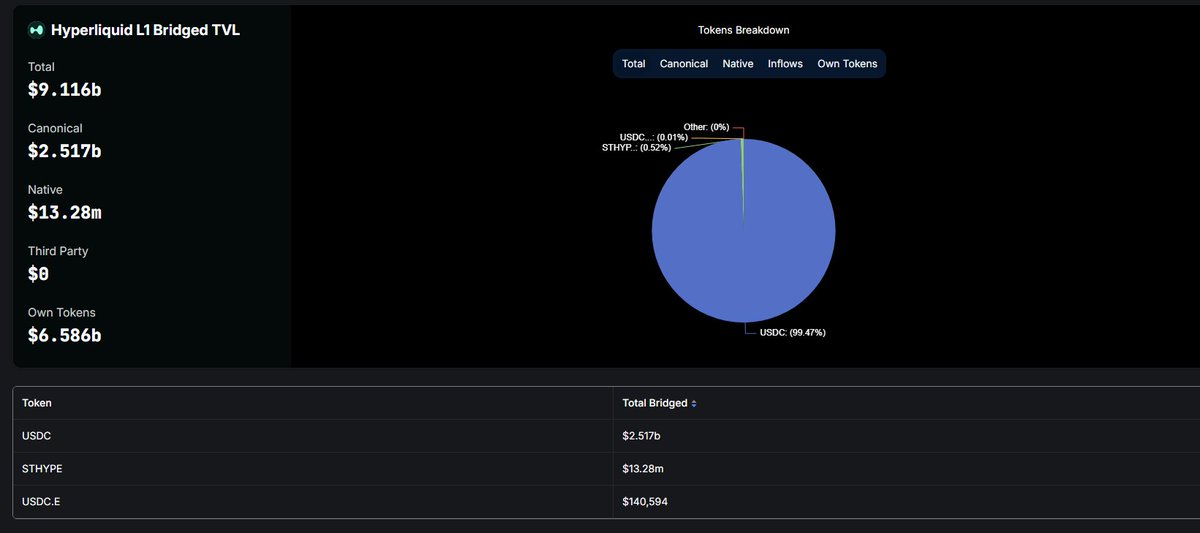Click the $140,594 table value
Screen dimensions: 1200x533
coord(645,502)
